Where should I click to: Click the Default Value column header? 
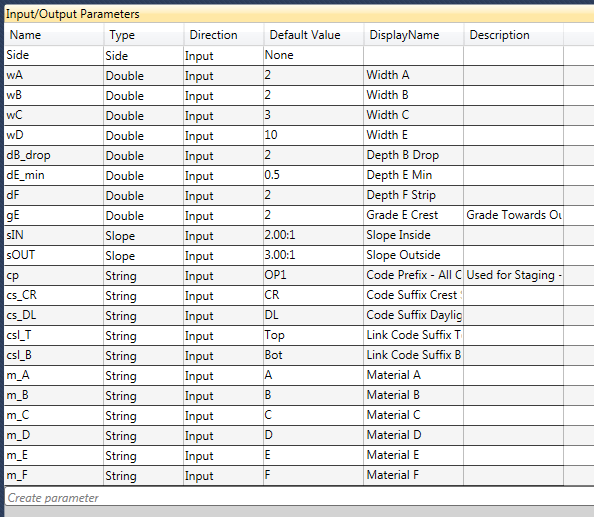coord(314,35)
